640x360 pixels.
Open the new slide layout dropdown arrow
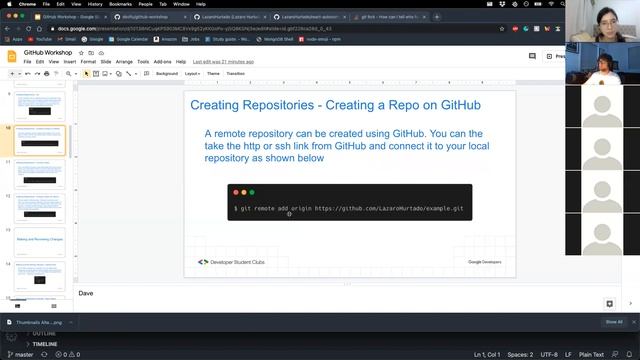(x=19, y=74)
